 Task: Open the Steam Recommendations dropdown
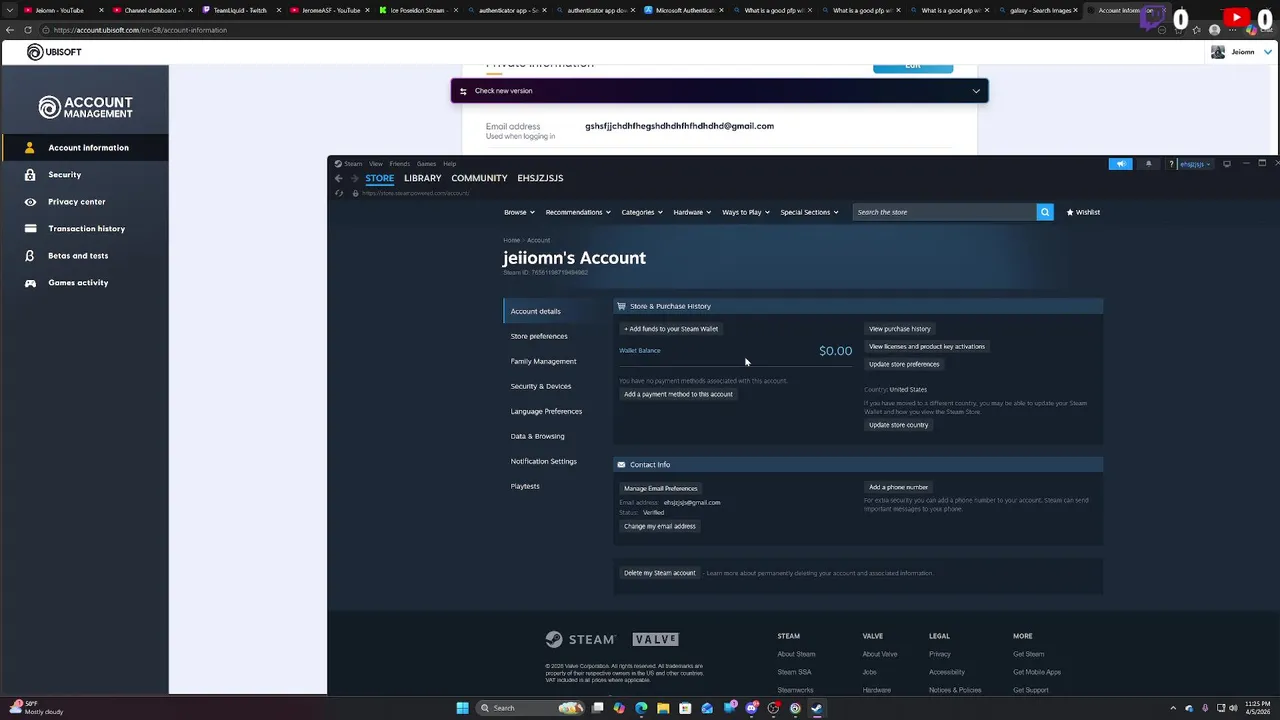pos(578,212)
